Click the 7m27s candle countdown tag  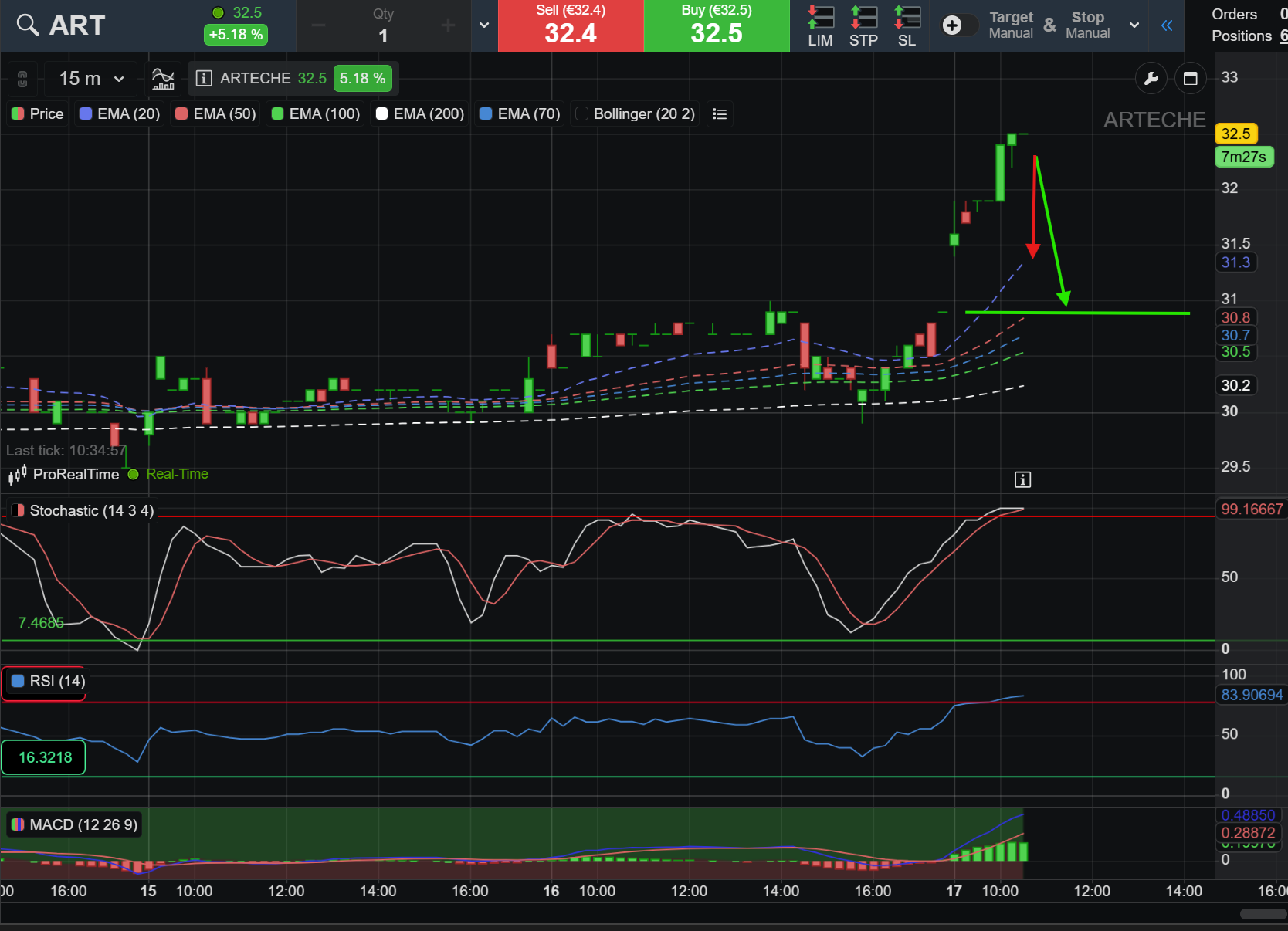(1243, 157)
